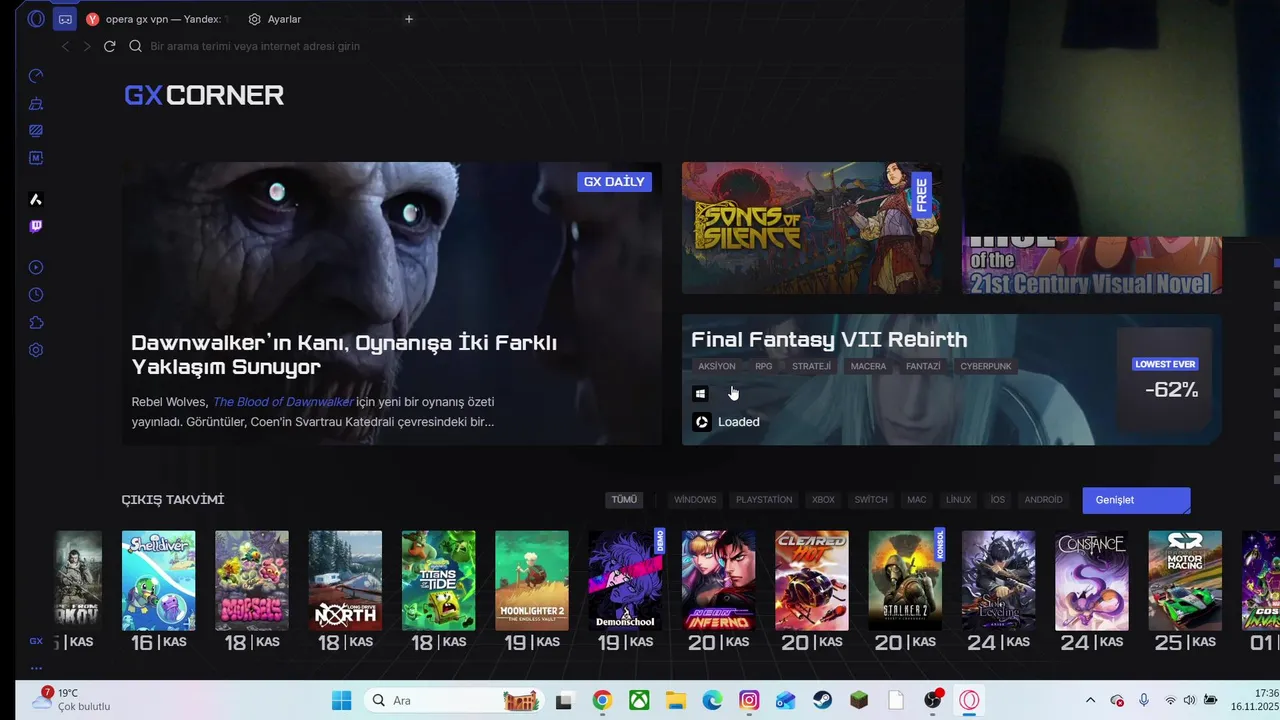Open the GX DAILY Dawnwalker article headline
Viewport: 1280px width, 720px height.
pyautogui.click(x=344, y=354)
